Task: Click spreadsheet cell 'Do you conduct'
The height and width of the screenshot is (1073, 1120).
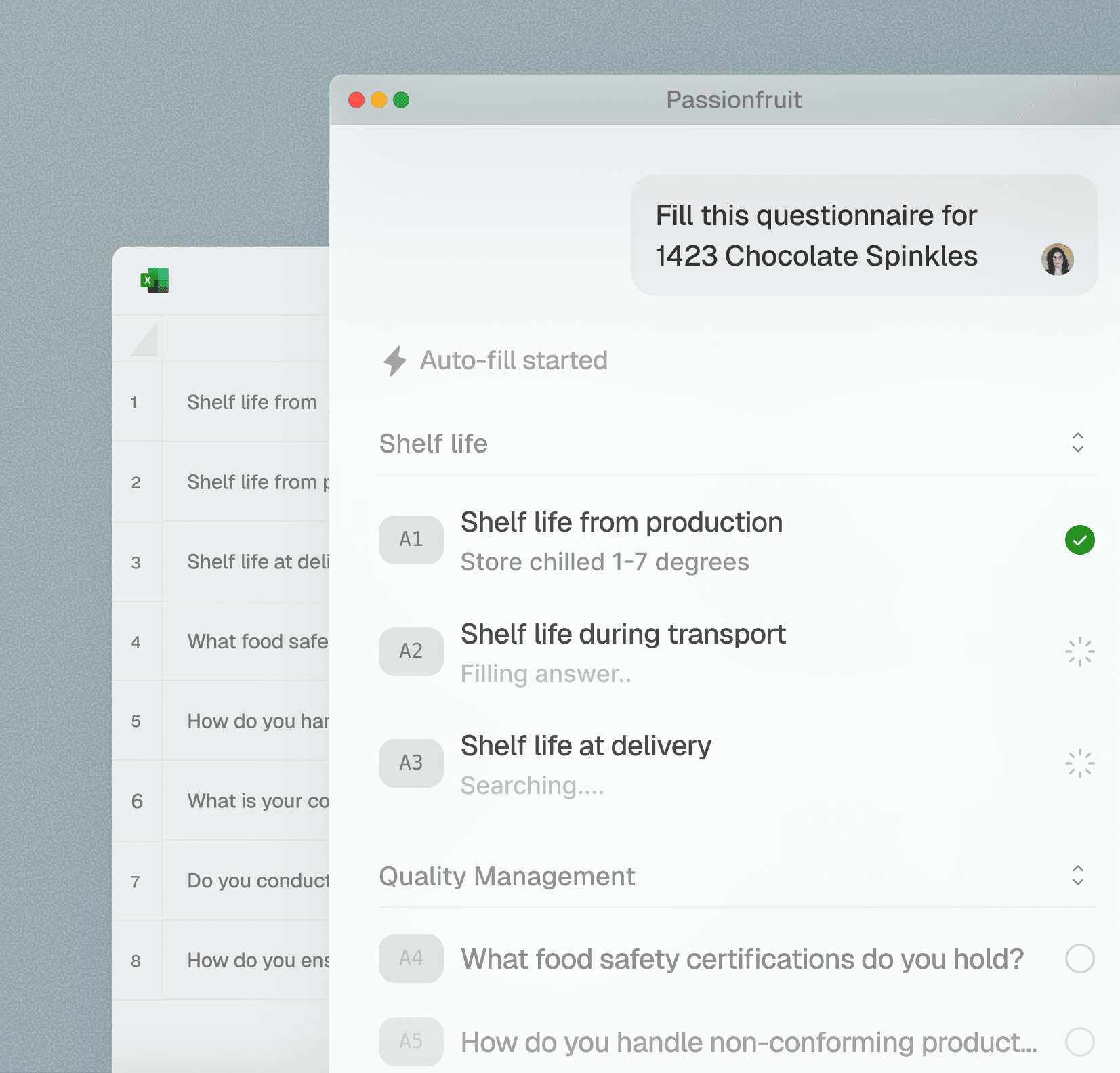Action: coord(247,881)
